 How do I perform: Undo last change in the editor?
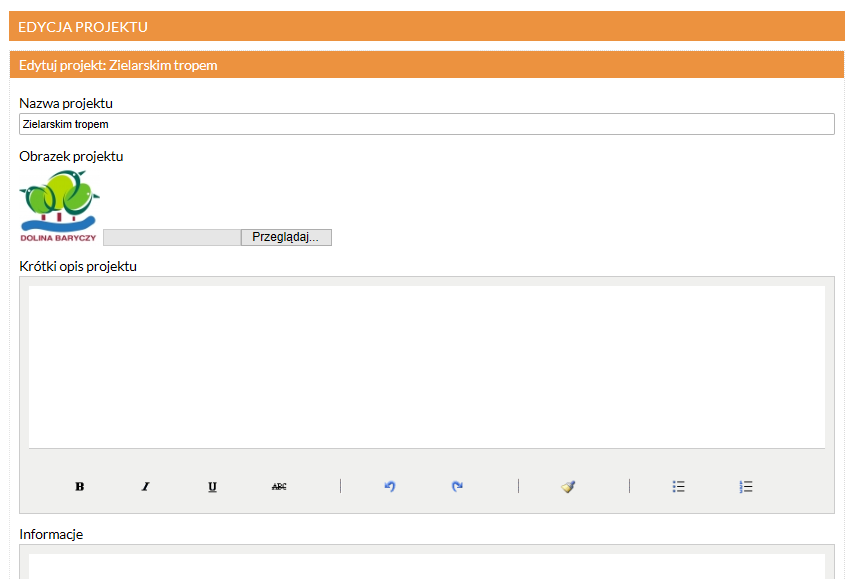(390, 486)
